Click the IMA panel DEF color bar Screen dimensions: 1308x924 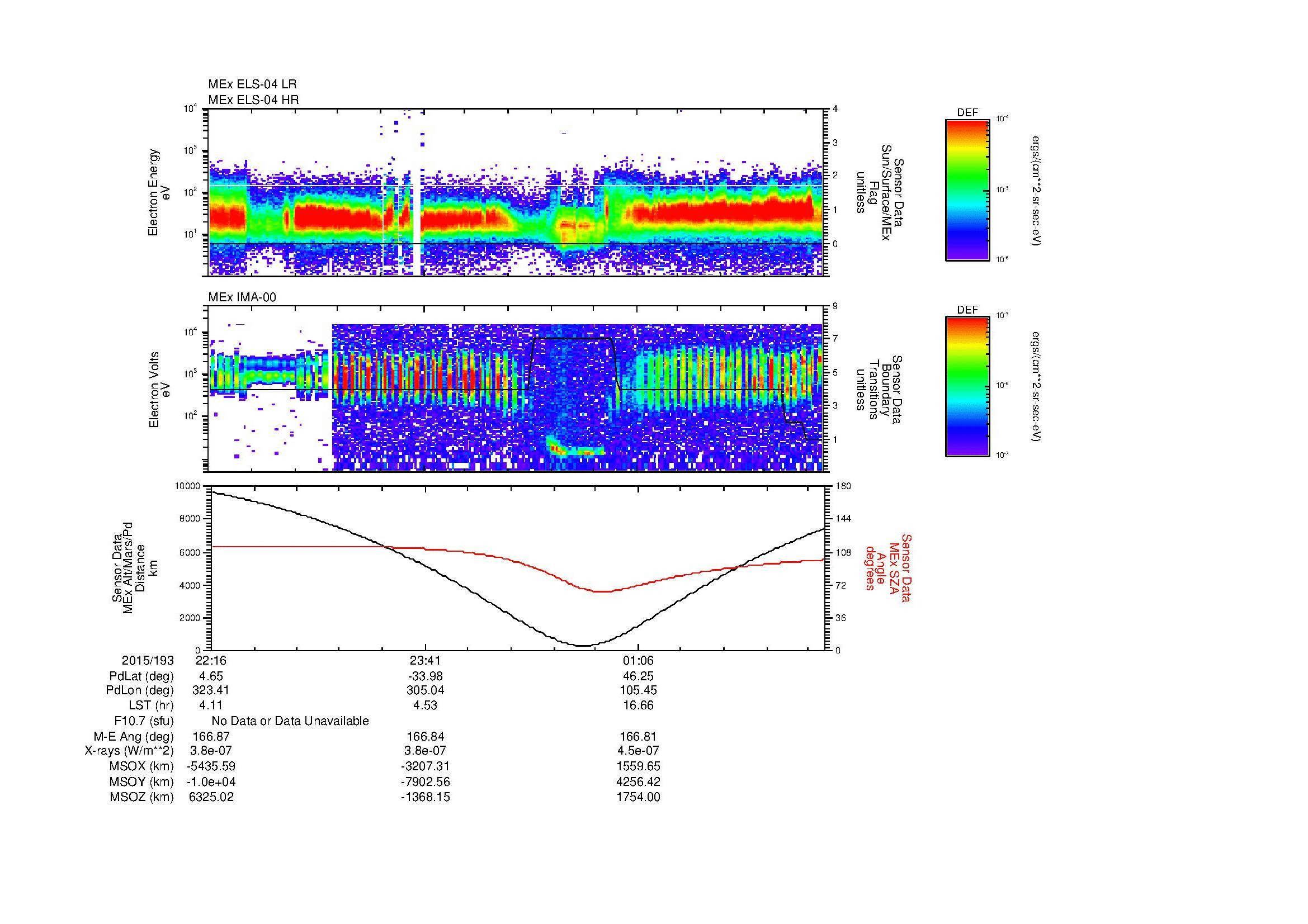tap(967, 387)
